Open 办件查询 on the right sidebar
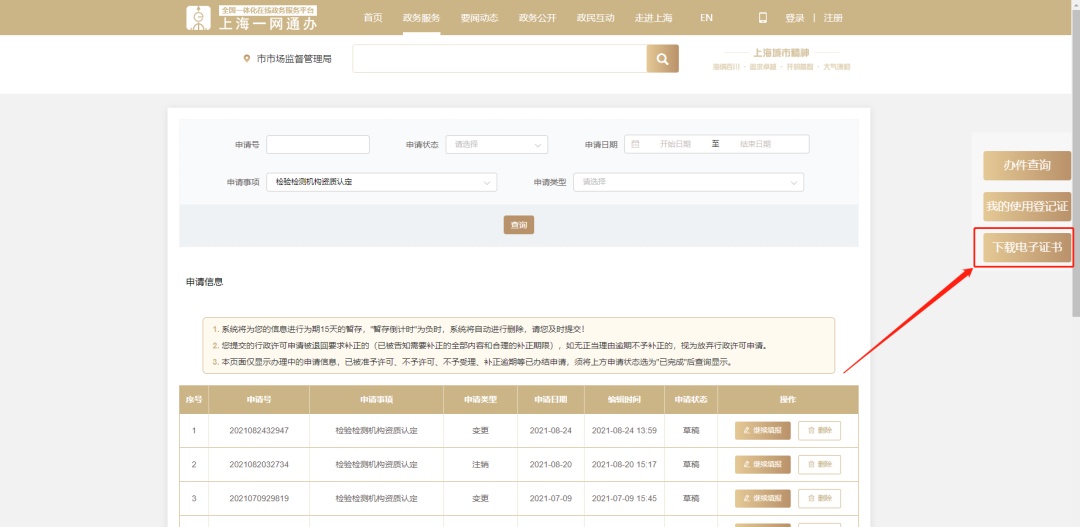Screen dimensions: 1080x527 pyautogui.click(x=1026, y=166)
